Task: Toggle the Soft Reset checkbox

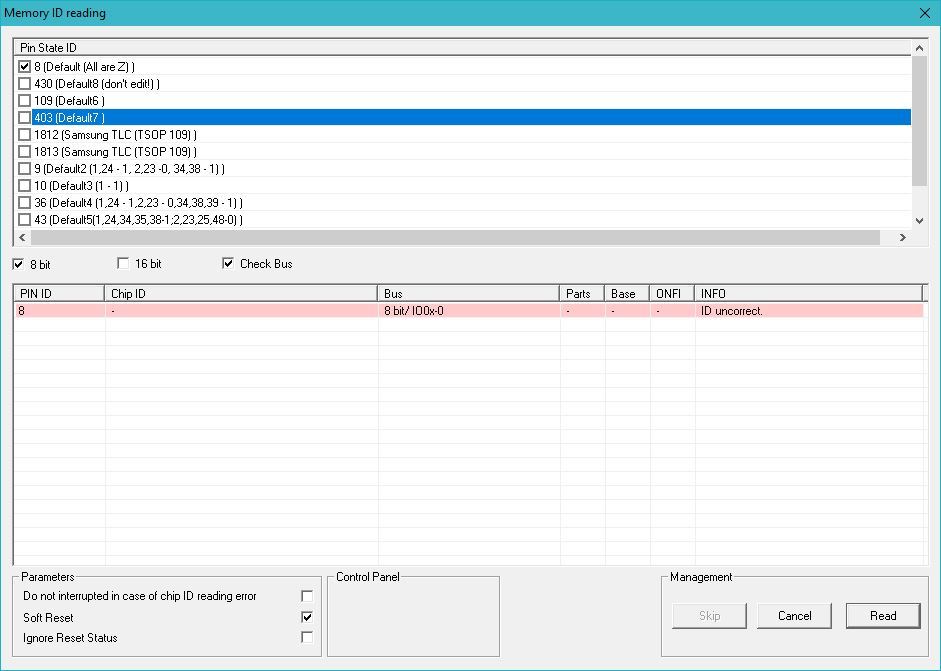Action: (x=307, y=617)
